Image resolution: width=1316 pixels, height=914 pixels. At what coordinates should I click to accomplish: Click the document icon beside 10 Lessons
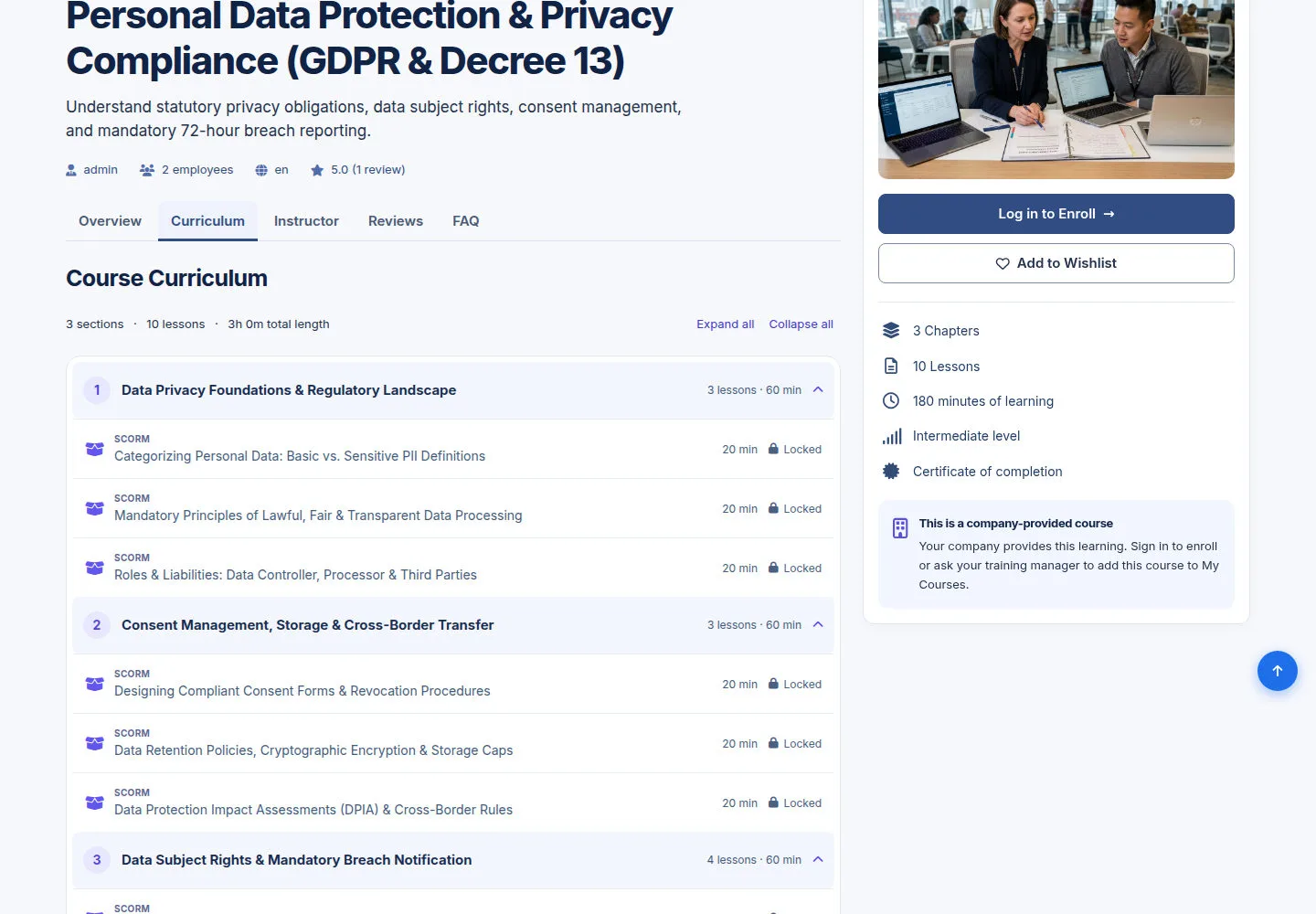click(891, 367)
